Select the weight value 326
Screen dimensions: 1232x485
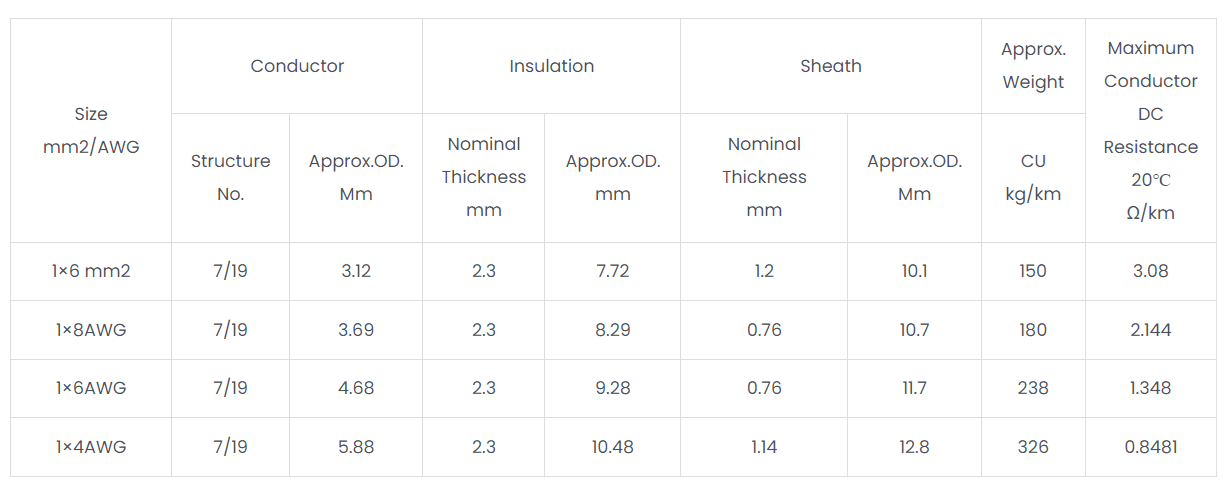(x=1033, y=447)
